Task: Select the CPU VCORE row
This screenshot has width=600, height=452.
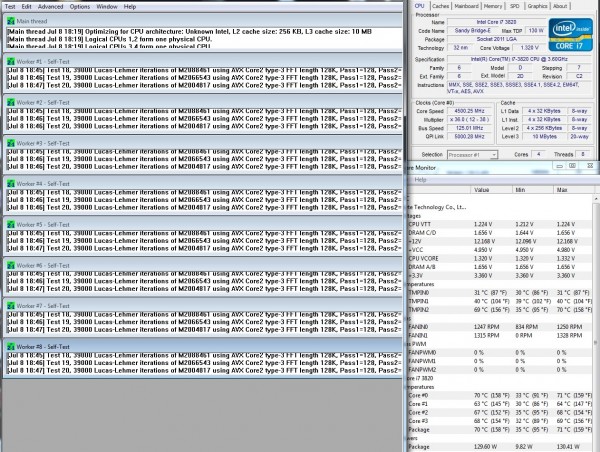Action: 500,258
